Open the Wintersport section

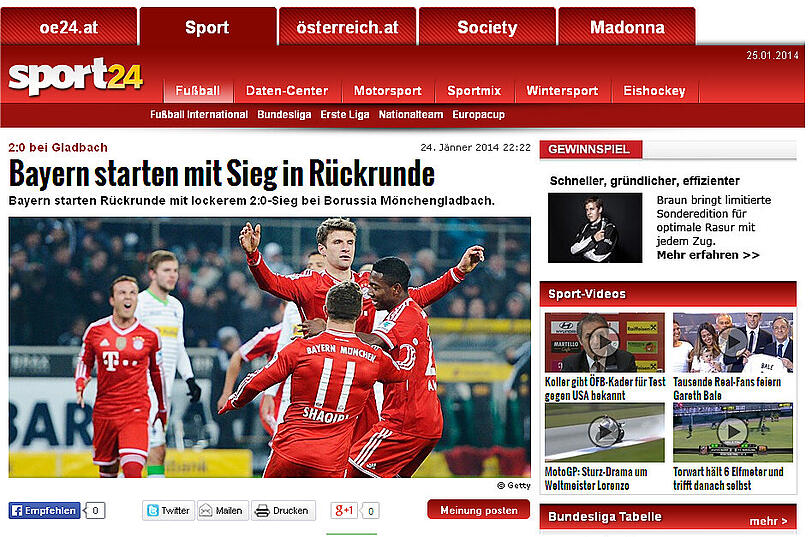(x=562, y=91)
